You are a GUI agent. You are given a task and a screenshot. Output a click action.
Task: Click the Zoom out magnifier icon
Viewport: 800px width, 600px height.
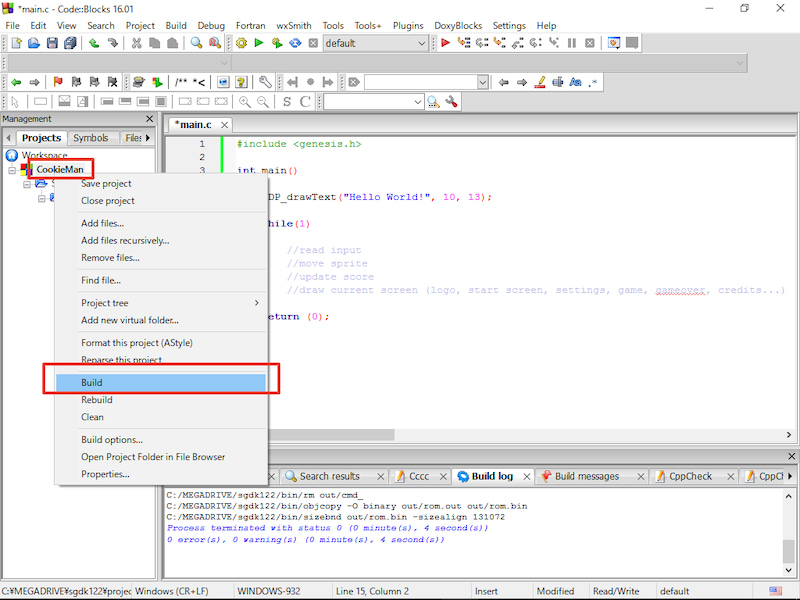pos(263,102)
